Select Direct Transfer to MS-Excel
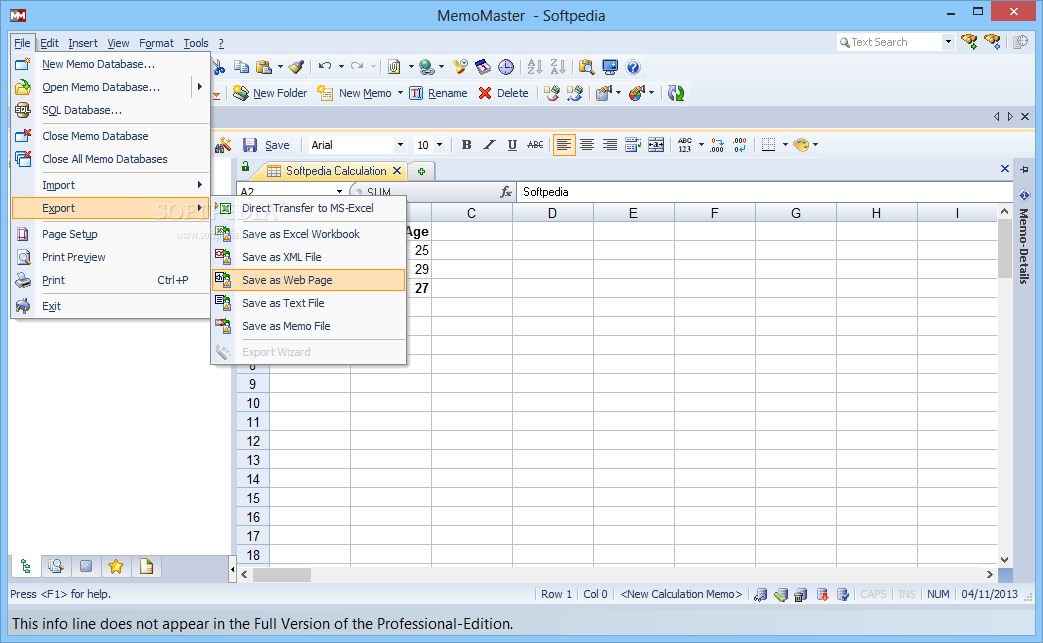 308,208
